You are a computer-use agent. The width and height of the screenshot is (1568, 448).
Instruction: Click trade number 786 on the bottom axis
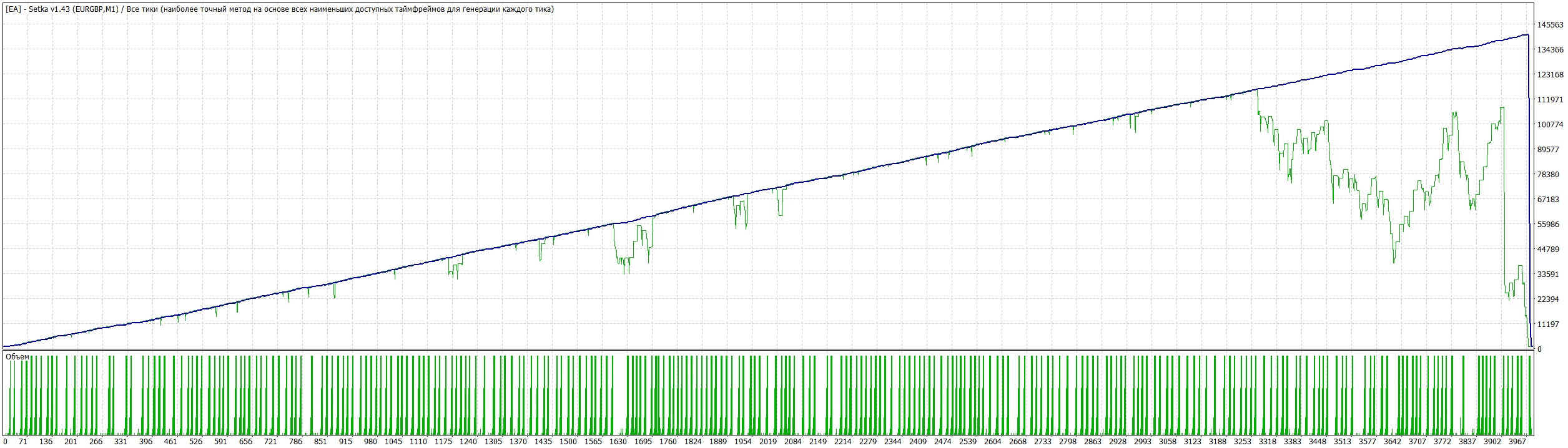point(295,442)
